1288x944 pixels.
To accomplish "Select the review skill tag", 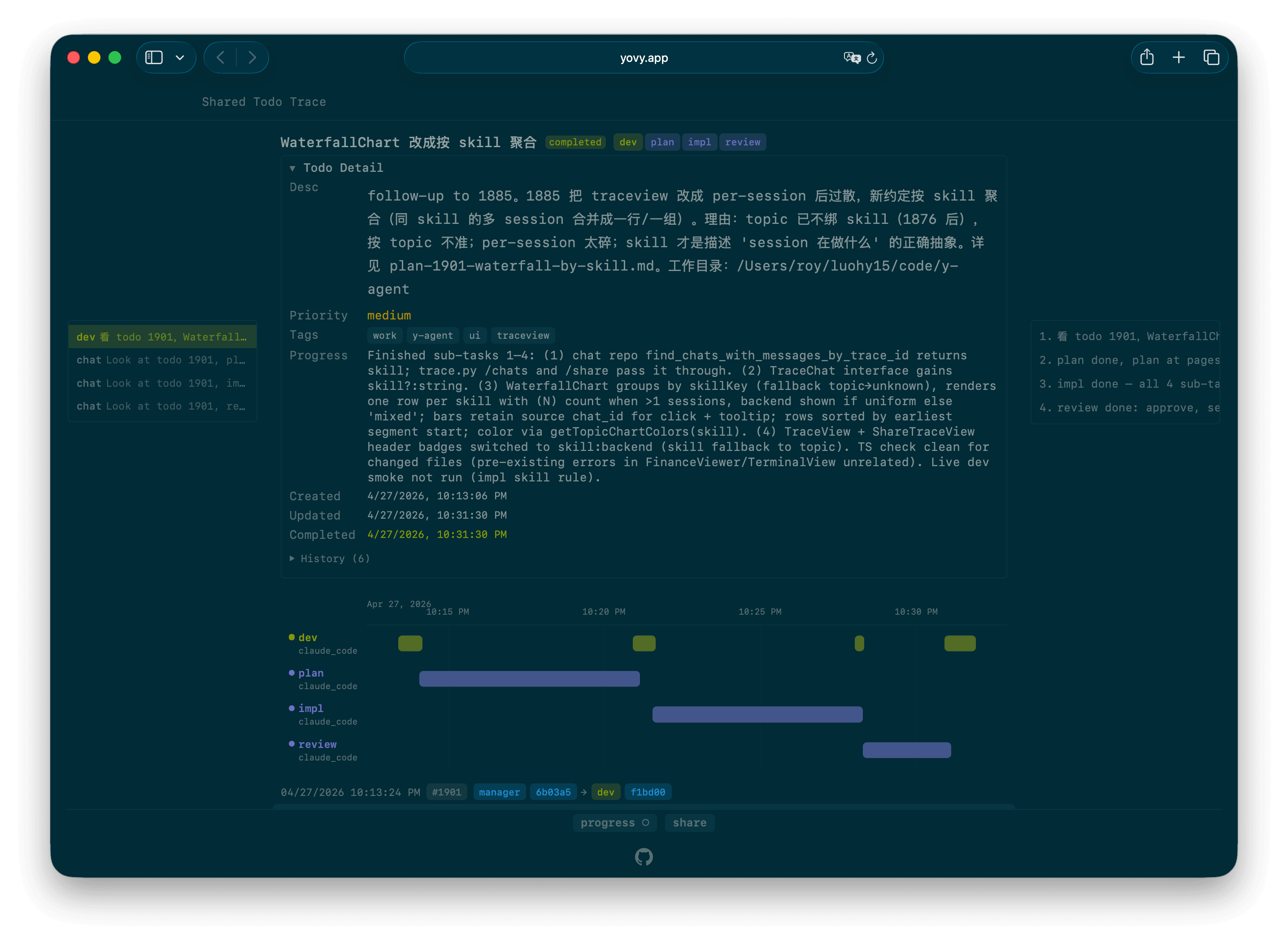I will pyautogui.click(x=742, y=142).
